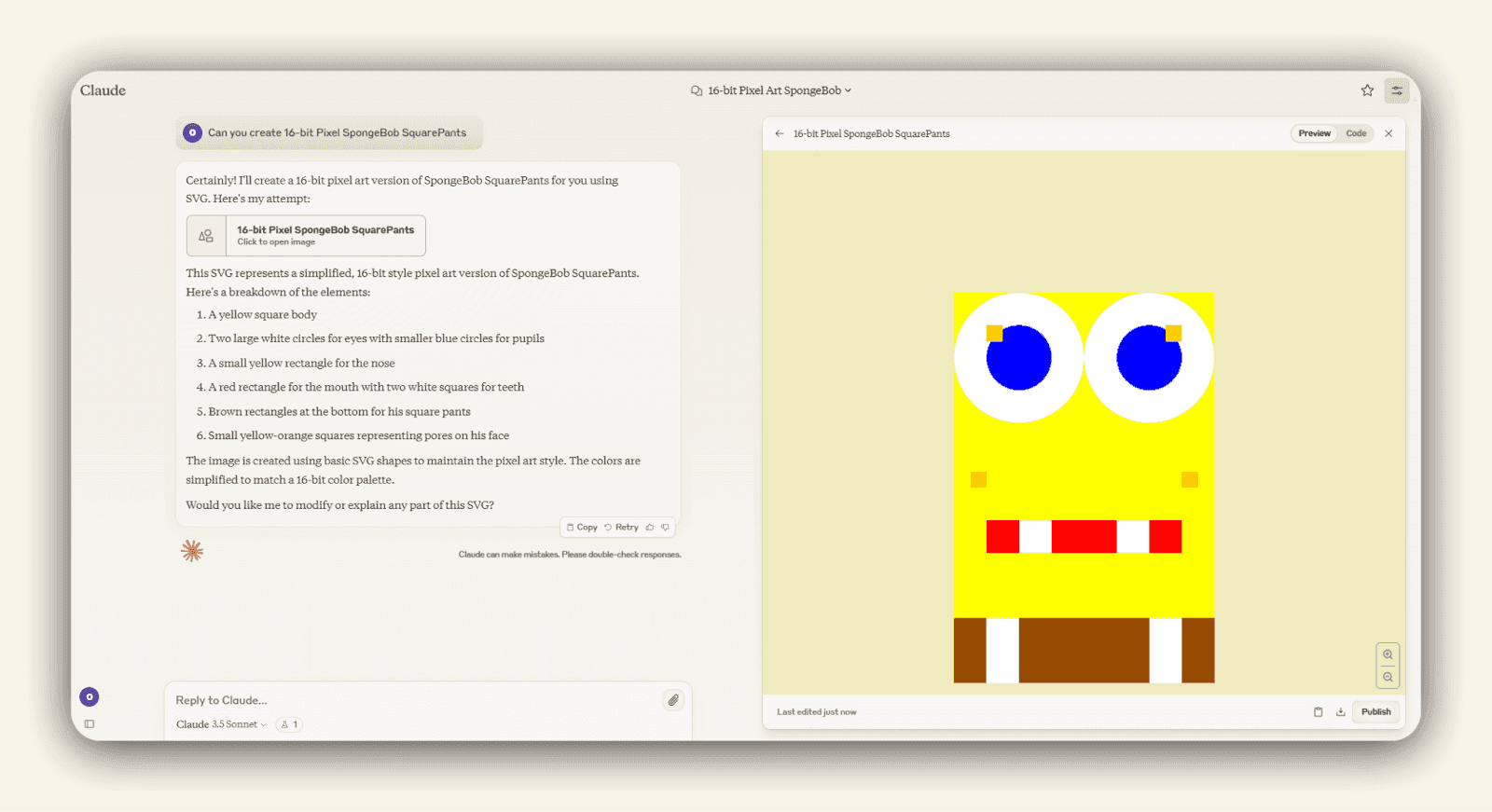The image size is (1492, 812).
Task: Toggle the sidebar panel open
Action: click(x=90, y=724)
